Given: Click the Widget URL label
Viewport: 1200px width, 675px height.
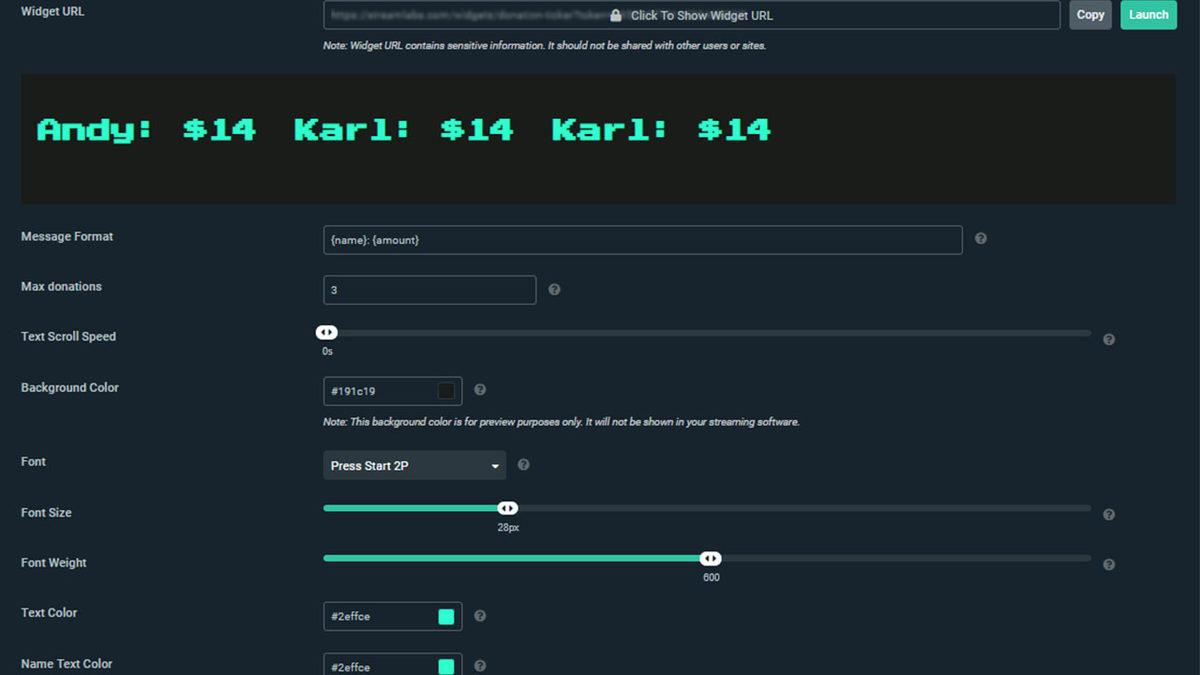Looking at the screenshot, I should pos(51,11).
